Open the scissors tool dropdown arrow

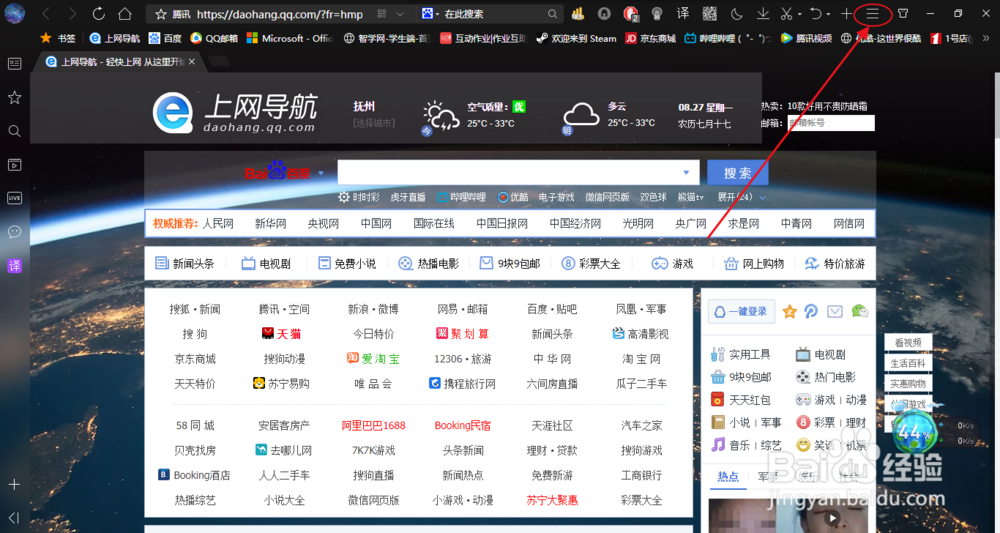click(x=799, y=14)
